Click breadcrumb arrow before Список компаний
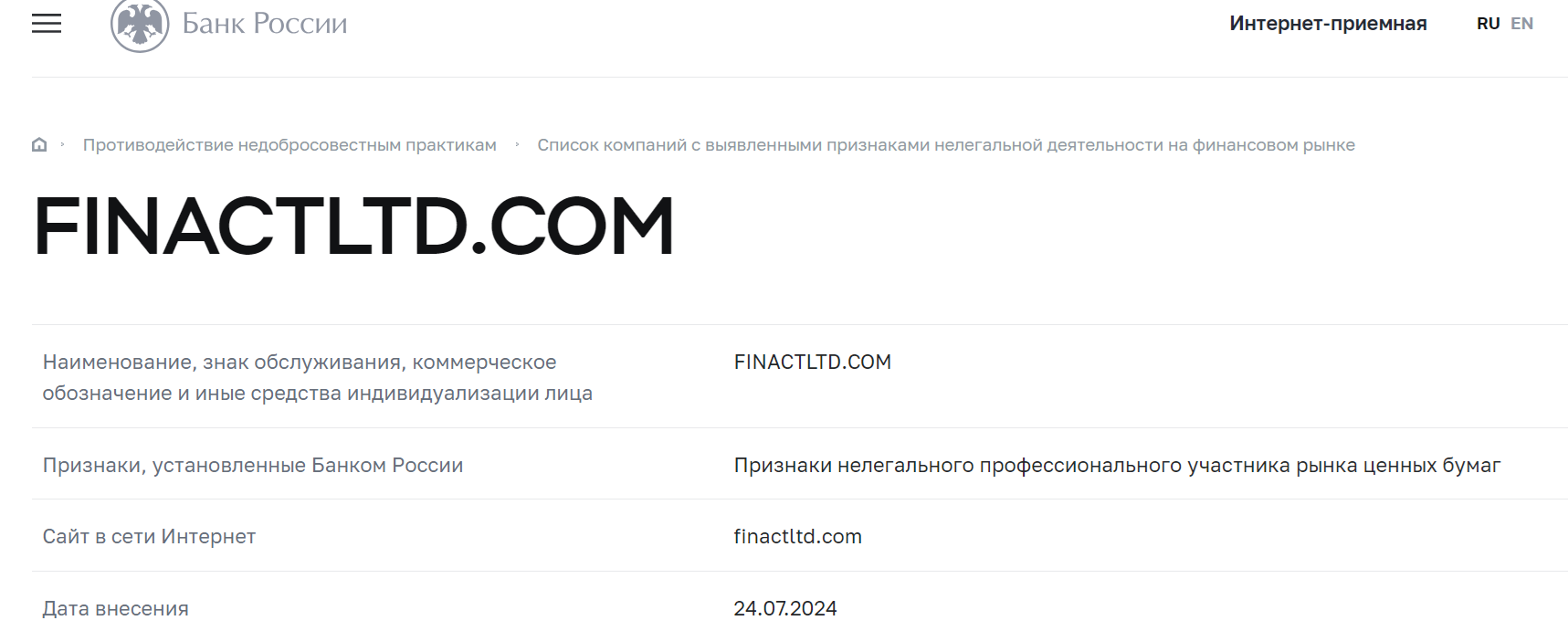1568x631 pixels. pyautogui.click(x=517, y=144)
